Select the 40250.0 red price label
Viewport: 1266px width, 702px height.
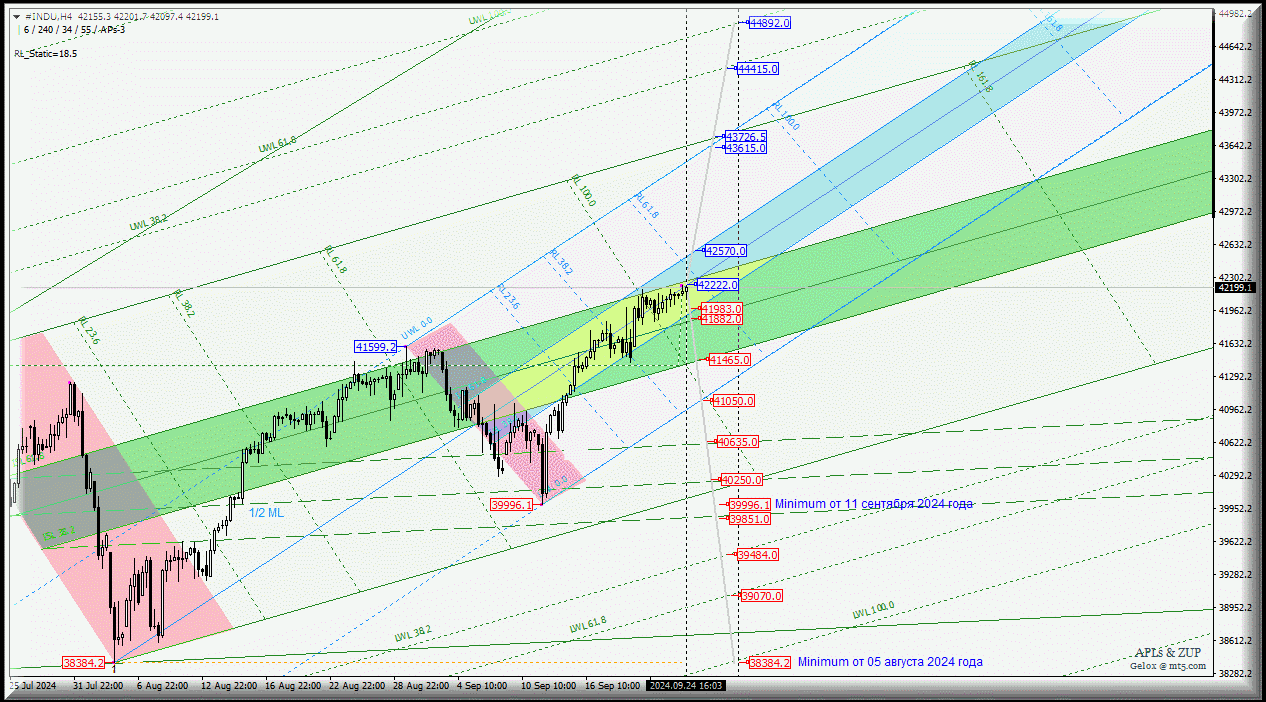click(x=741, y=480)
